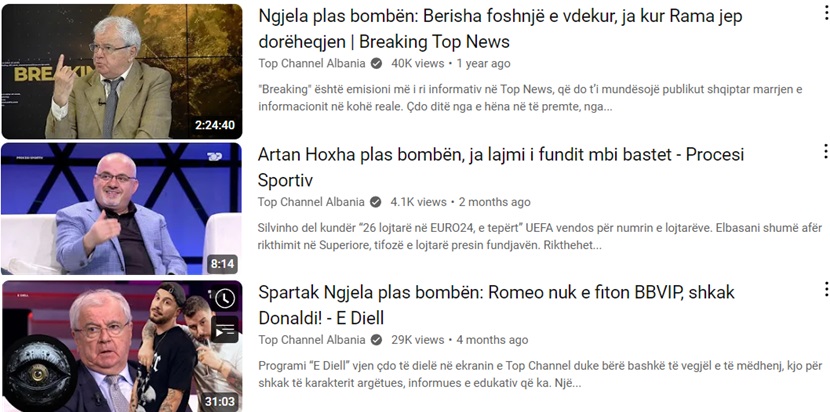
Task: Click verified badge beside first Top Channel Albania
Action: tap(376, 64)
